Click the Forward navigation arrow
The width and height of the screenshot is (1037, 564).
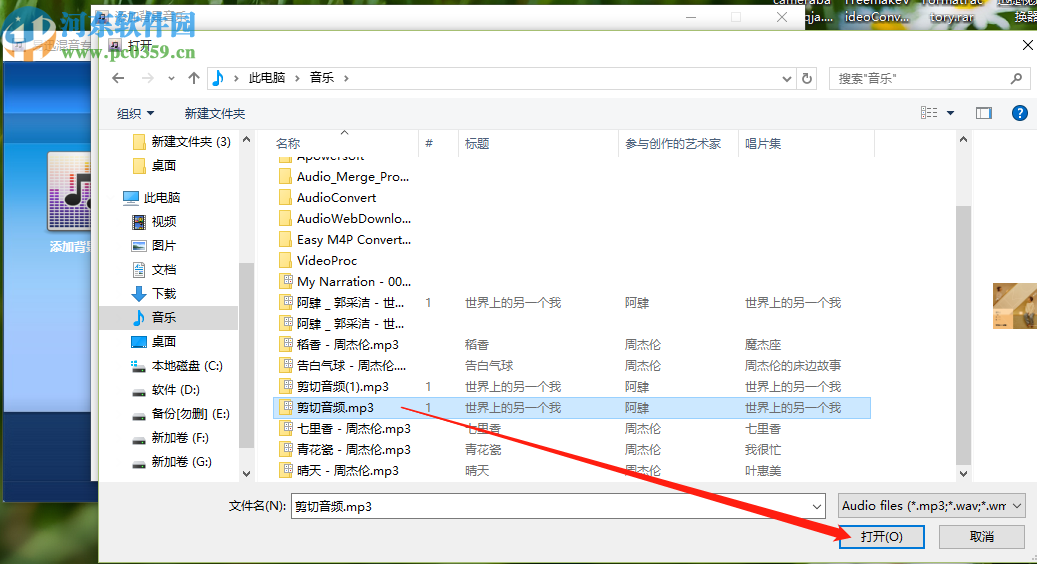pos(147,78)
